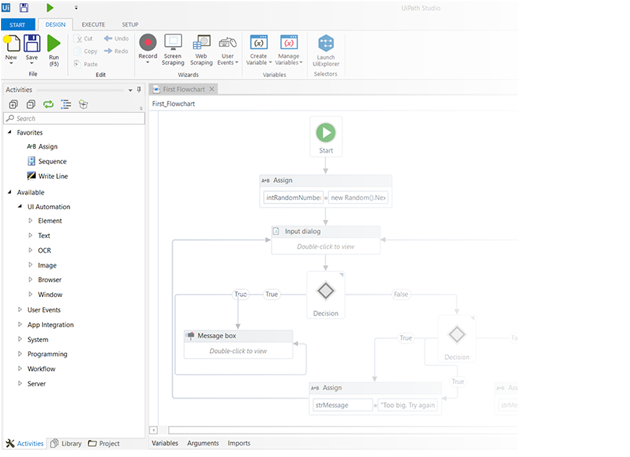Open the Create Variable dropdown
The height and width of the screenshot is (457, 630).
pos(259,50)
